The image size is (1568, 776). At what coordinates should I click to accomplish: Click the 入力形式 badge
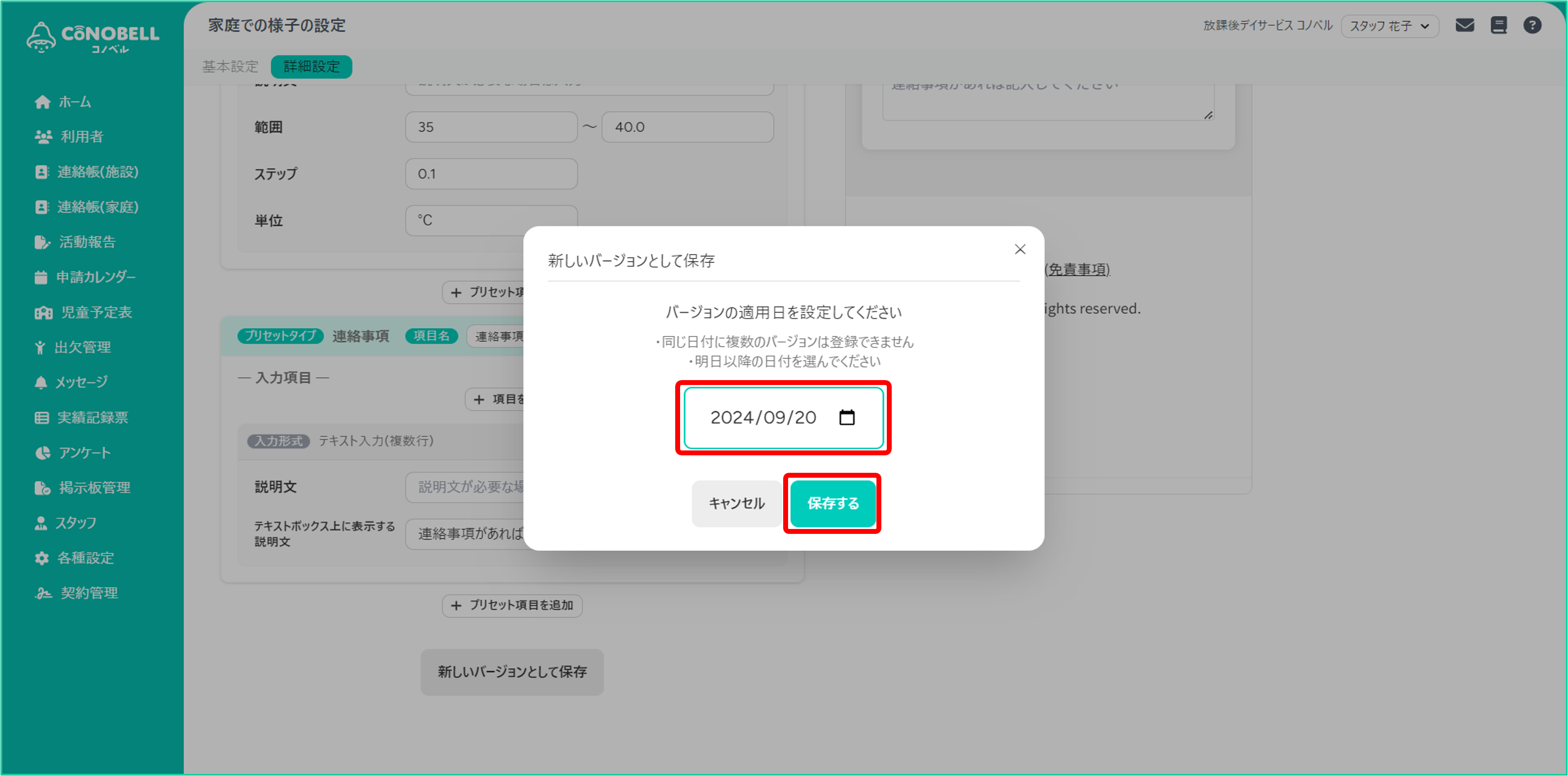(x=278, y=441)
